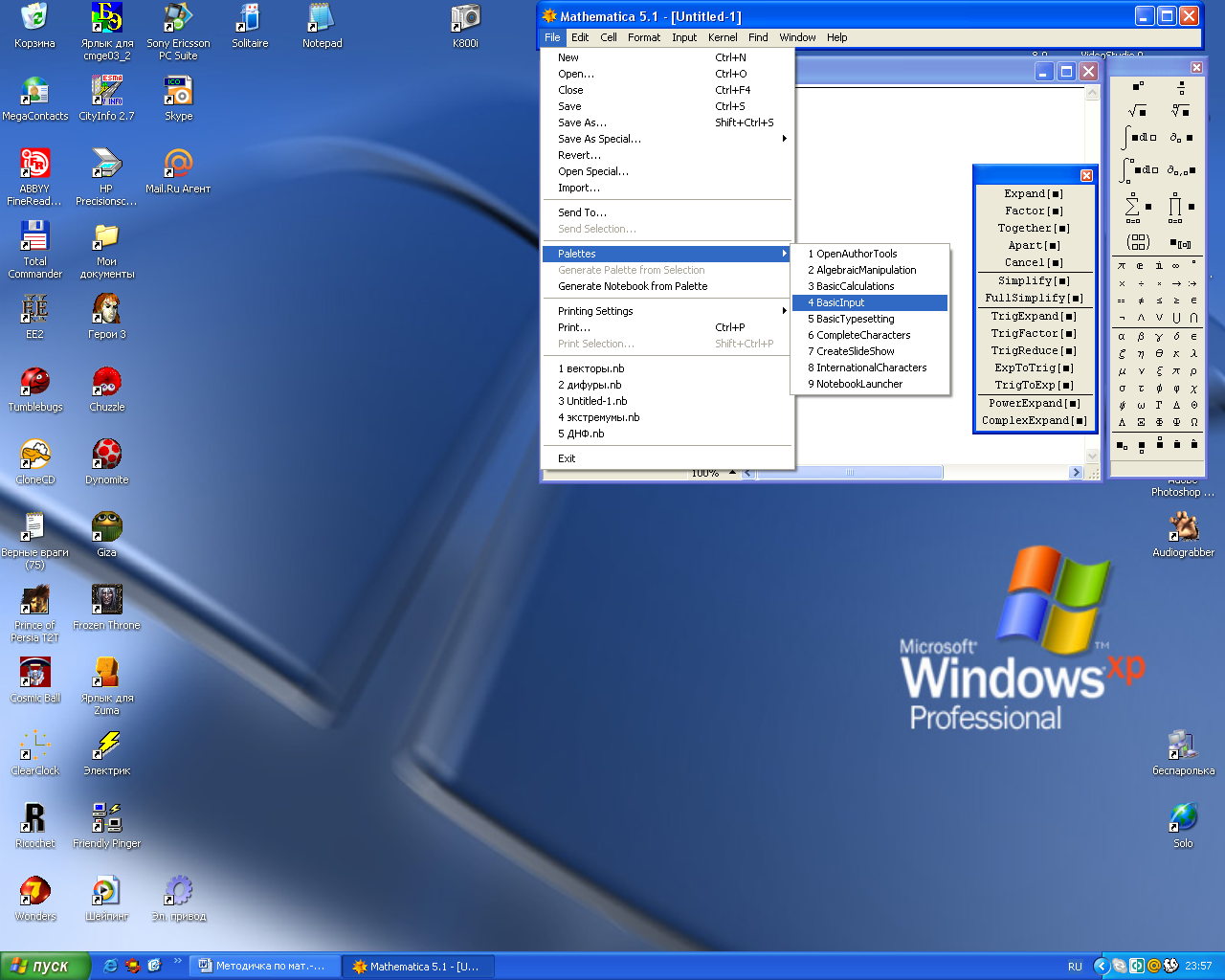This screenshot has width=1225, height=980.
Task: Insert the infinity symbol from the palette
Action: (x=1175, y=266)
